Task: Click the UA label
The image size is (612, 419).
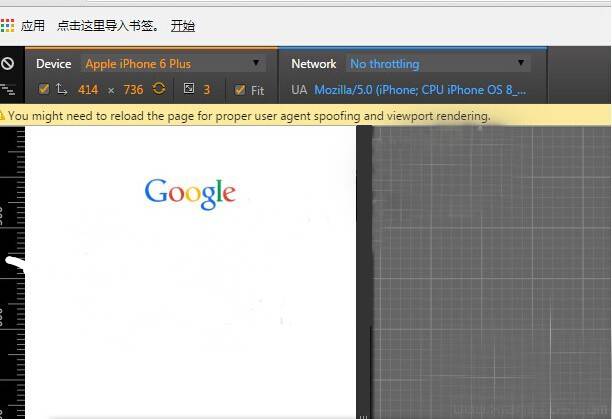Action: (x=299, y=90)
